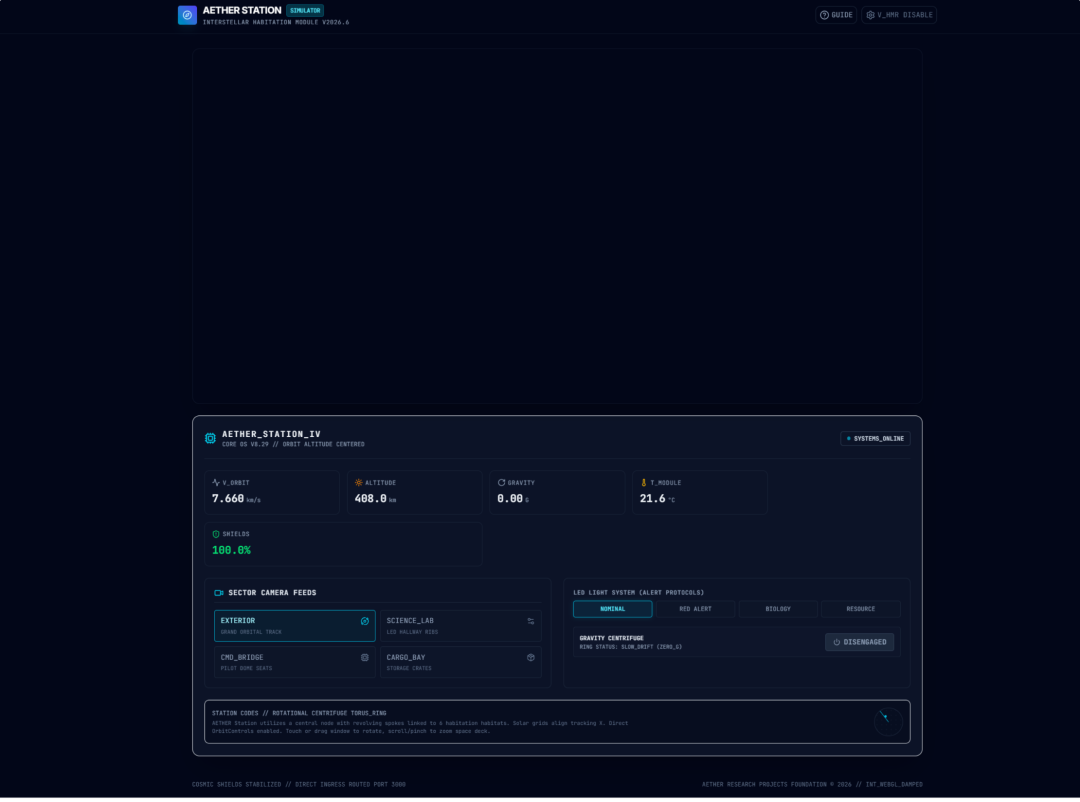Click the CPU chip icon beside AETHER_STATION_IV
This screenshot has height=802, width=1080.
[210, 438]
